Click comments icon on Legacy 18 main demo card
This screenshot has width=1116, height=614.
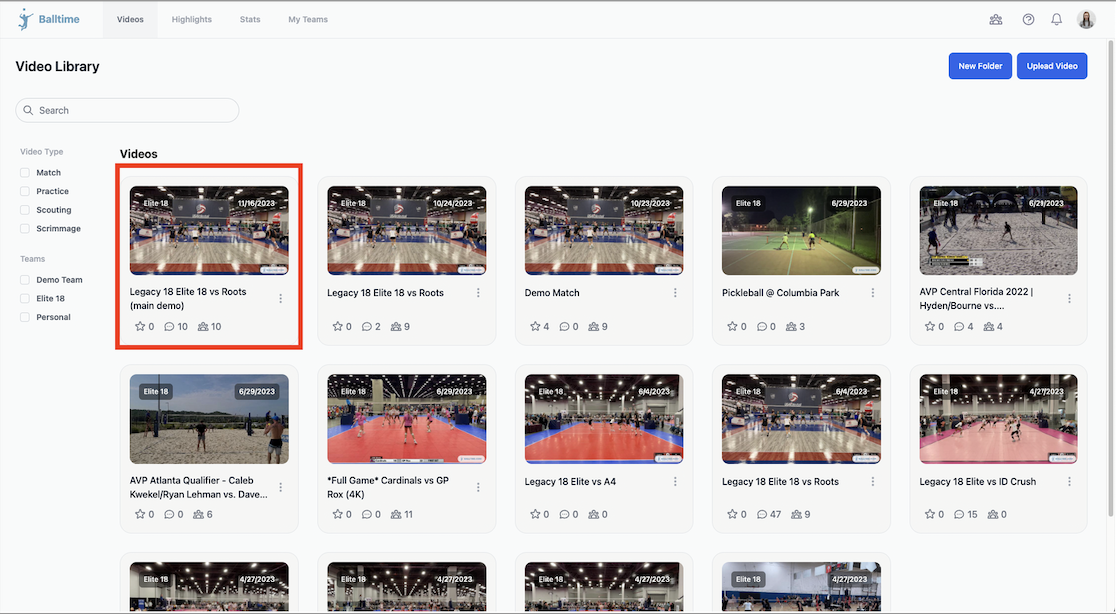click(x=169, y=327)
